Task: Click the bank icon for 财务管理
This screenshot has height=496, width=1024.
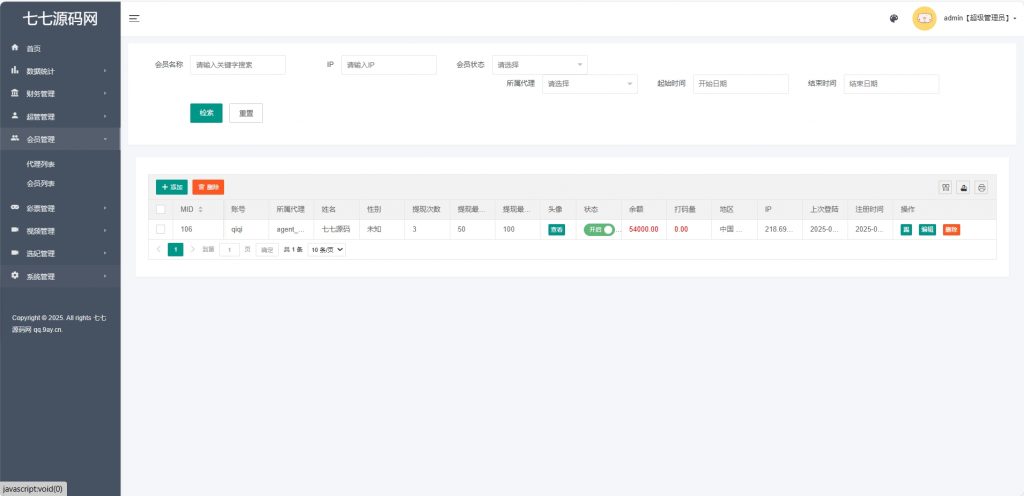Action: [15, 93]
